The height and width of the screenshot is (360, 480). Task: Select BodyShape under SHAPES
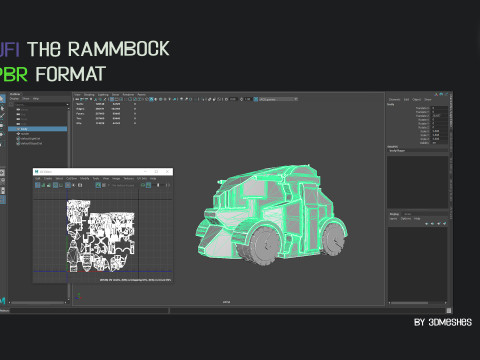(x=397, y=151)
